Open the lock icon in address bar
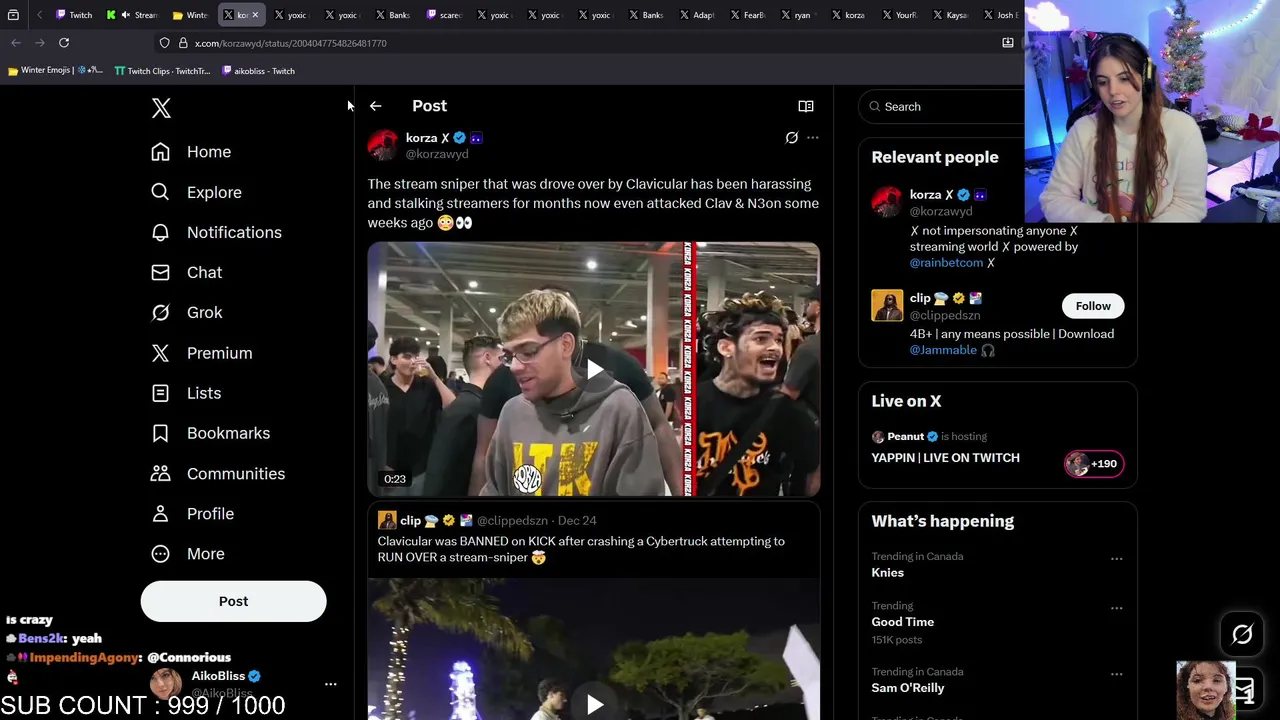The height and width of the screenshot is (720, 1280). pos(183,43)
